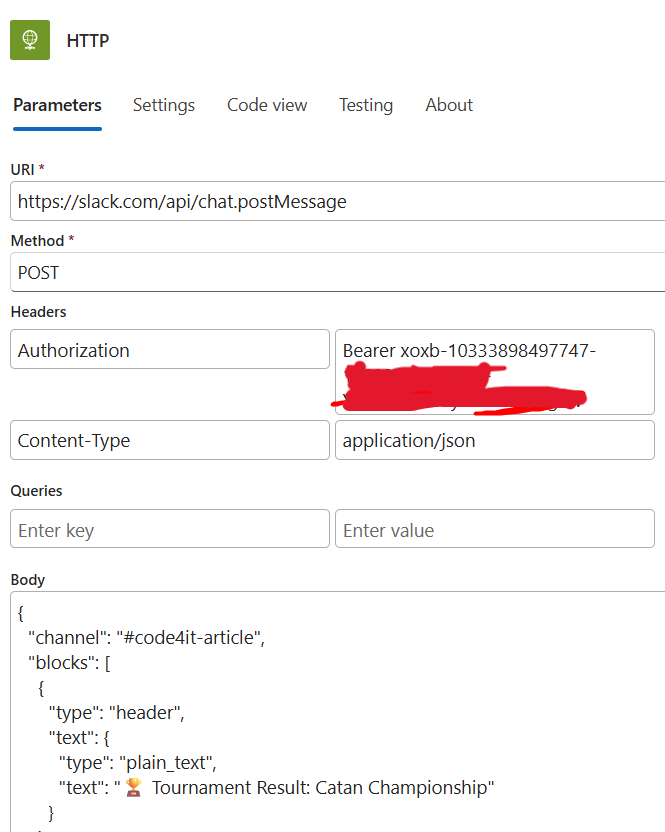
Task: Select the application/json value field
Action: pos(494,440)
